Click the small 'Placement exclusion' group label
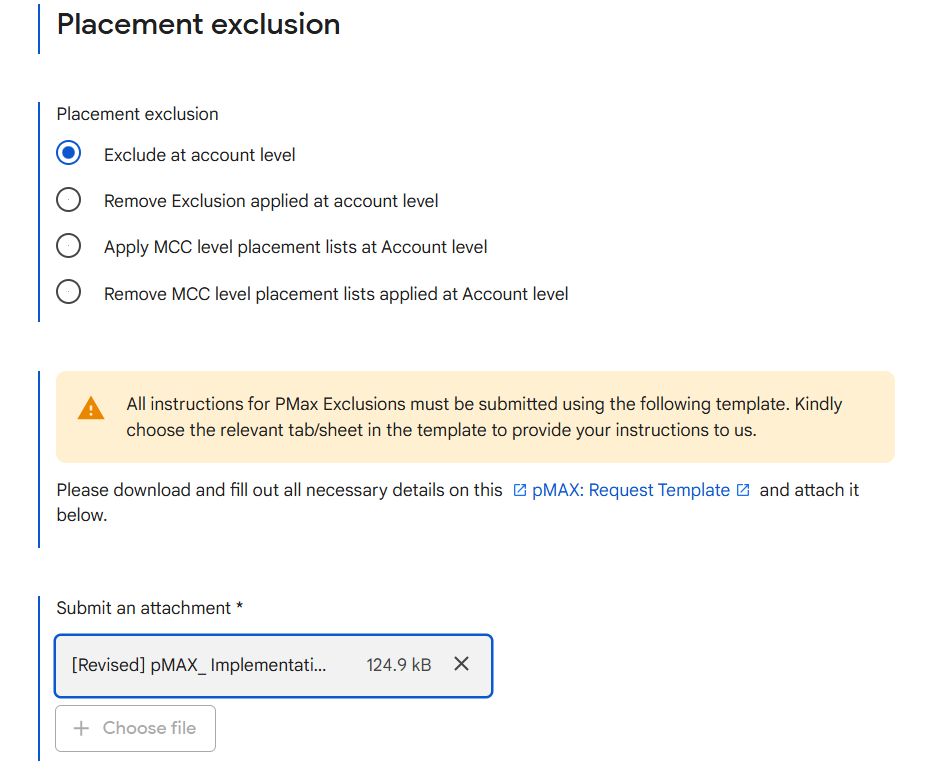This screenshot has width=937, height=773. 137,114
